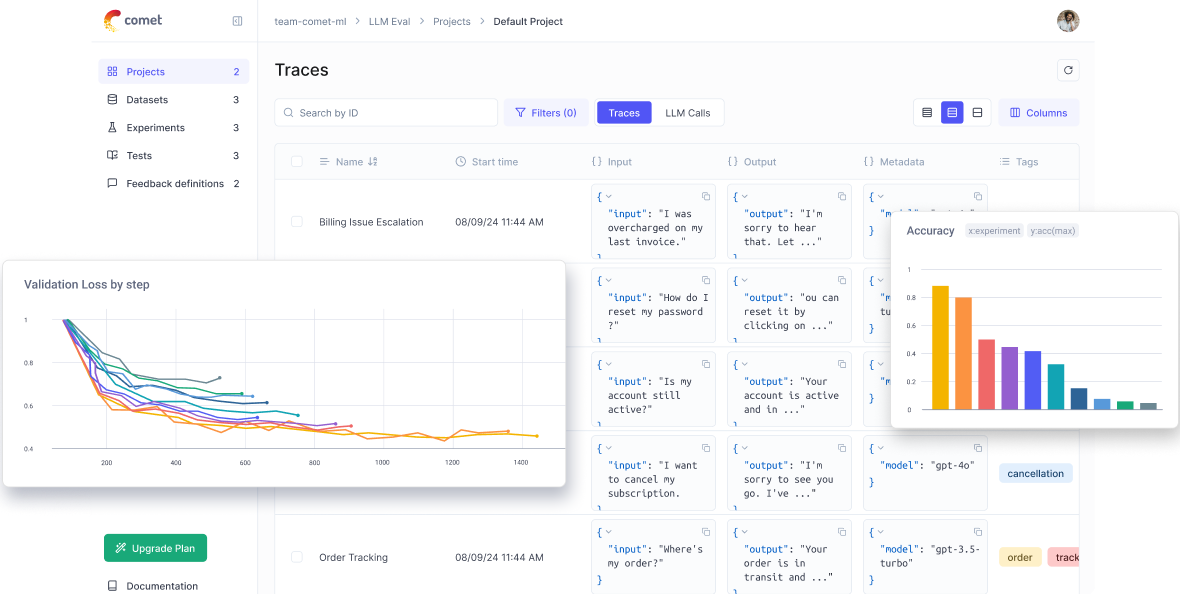Copy the Input JSON for Billing Issue Escalation

[x=707, y=196]
